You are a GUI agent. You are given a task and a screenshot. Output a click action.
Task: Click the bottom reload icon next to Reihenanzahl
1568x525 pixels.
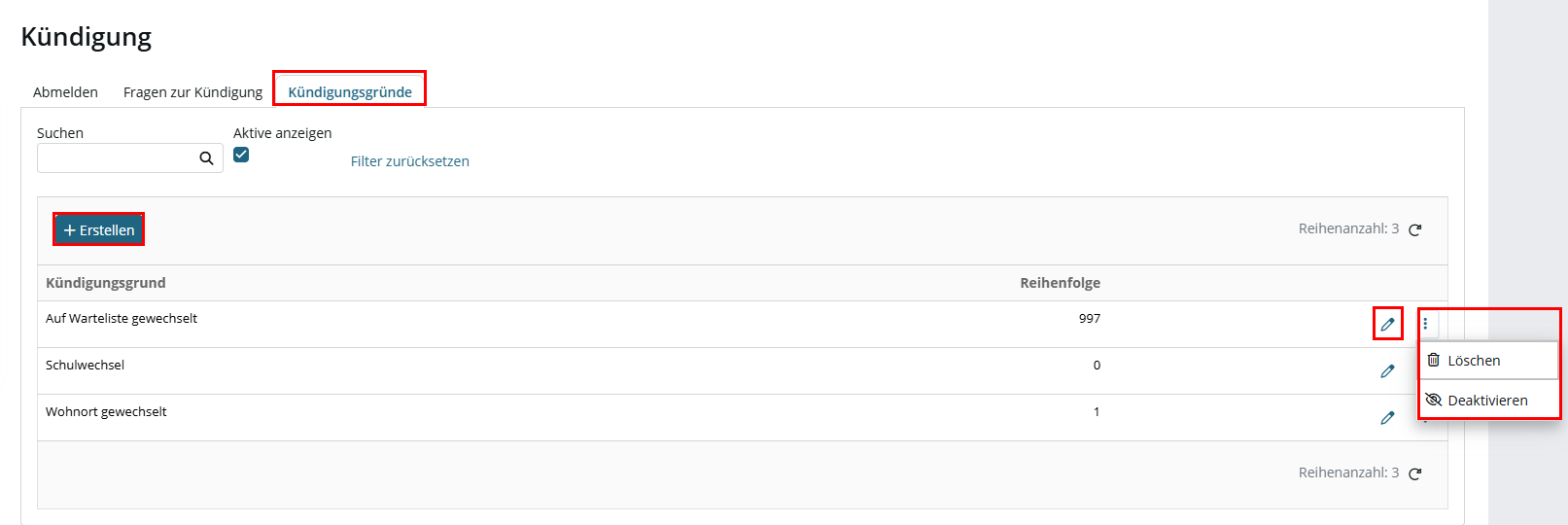click(x=1415, y=473)
